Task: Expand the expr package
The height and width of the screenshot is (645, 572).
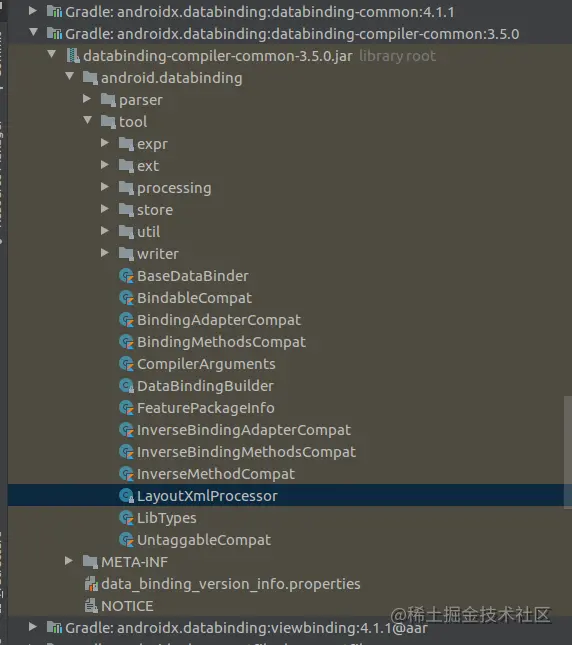Action: tap(105, 143)
